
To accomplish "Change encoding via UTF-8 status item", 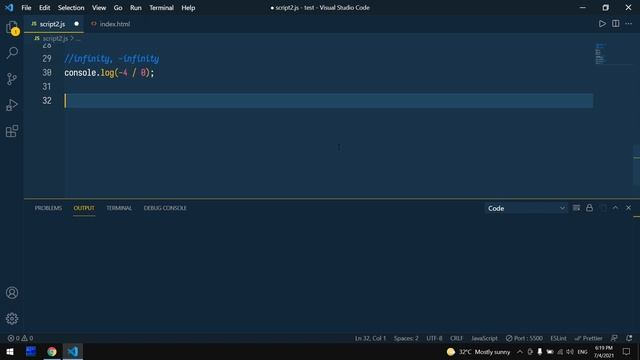I will 434,338.
